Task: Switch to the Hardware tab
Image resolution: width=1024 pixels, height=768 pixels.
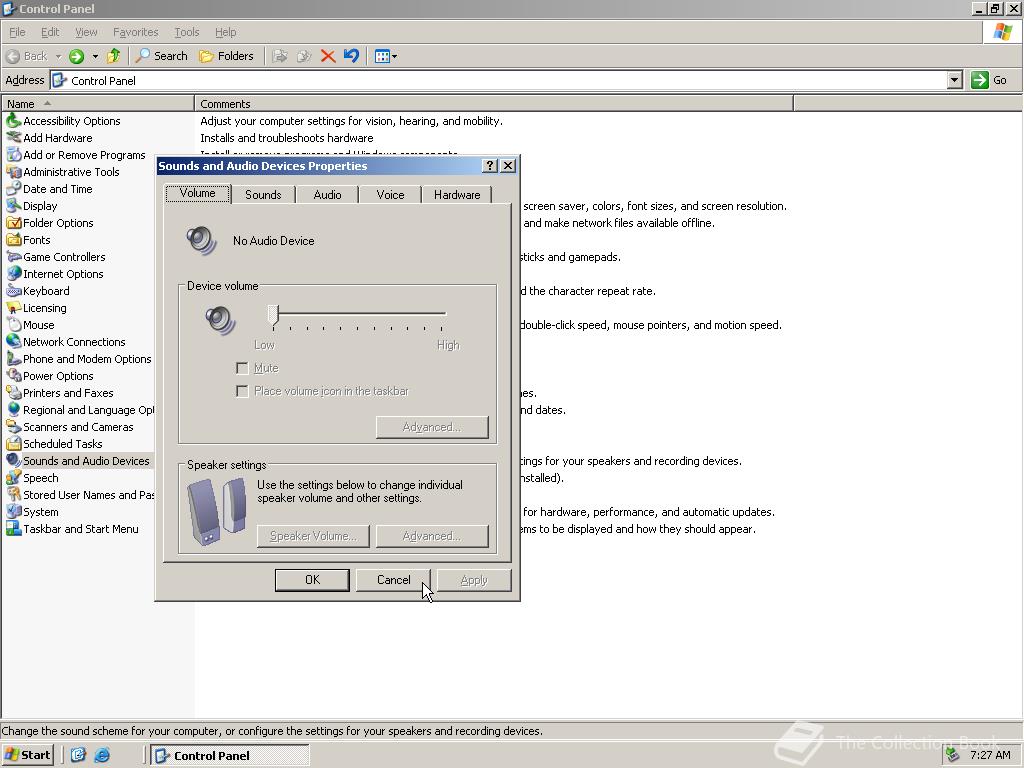Action: (x=456, y=195)
